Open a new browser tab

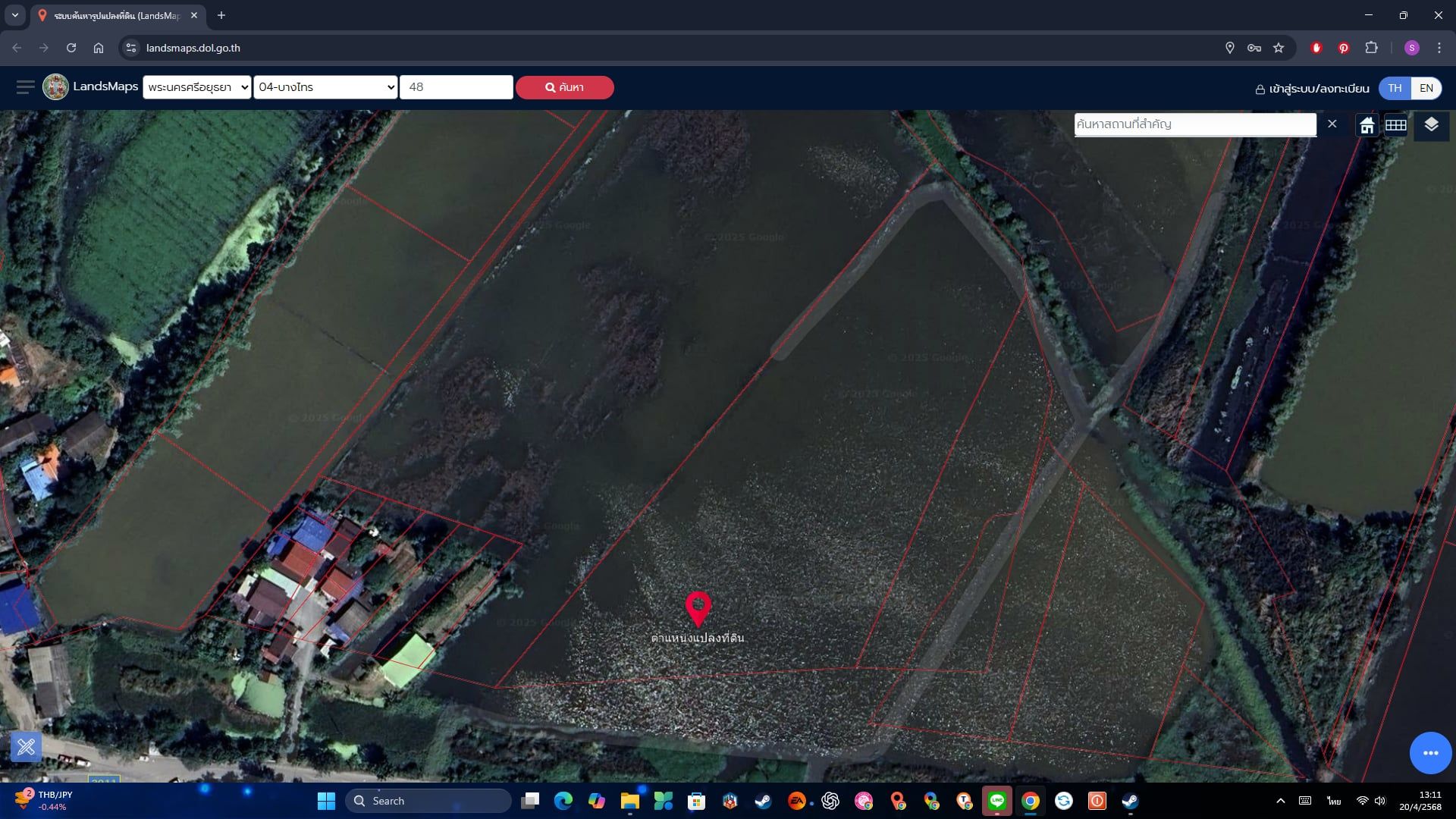click(x=221, y=15)
